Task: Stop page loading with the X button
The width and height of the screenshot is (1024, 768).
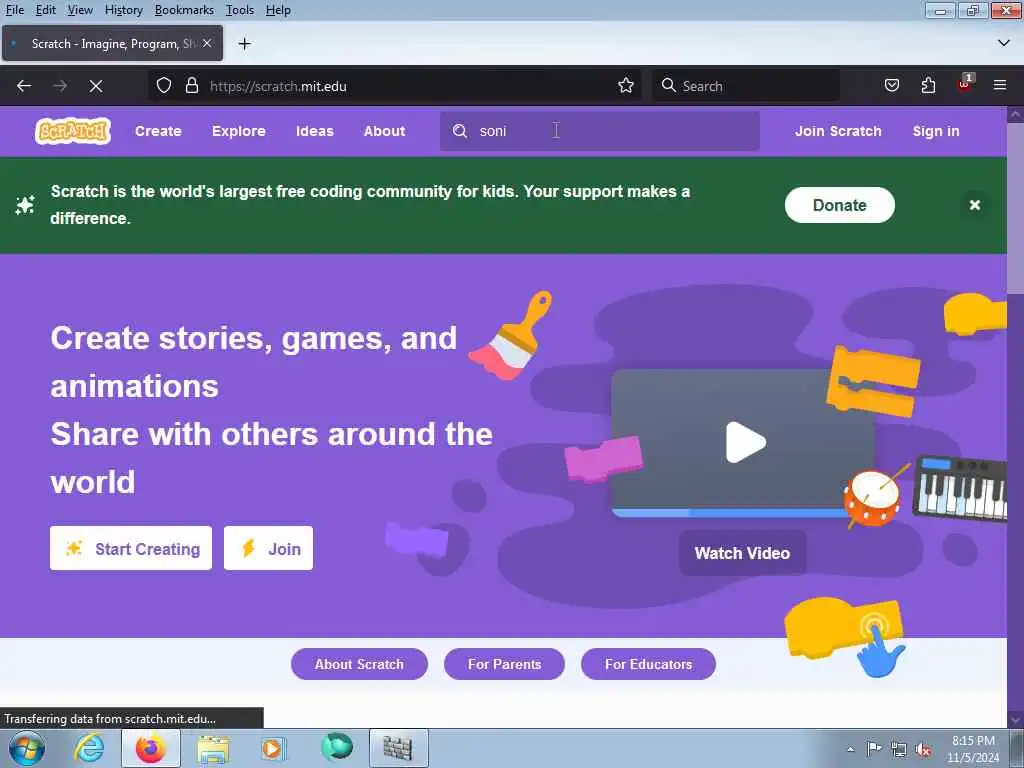Action: pyautogui.click(x=96, y=86)
